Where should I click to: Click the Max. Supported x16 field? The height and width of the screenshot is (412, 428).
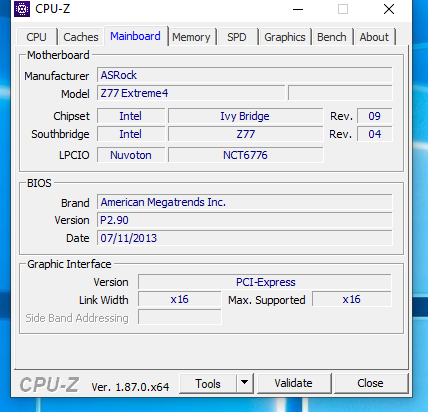point(352,299)
